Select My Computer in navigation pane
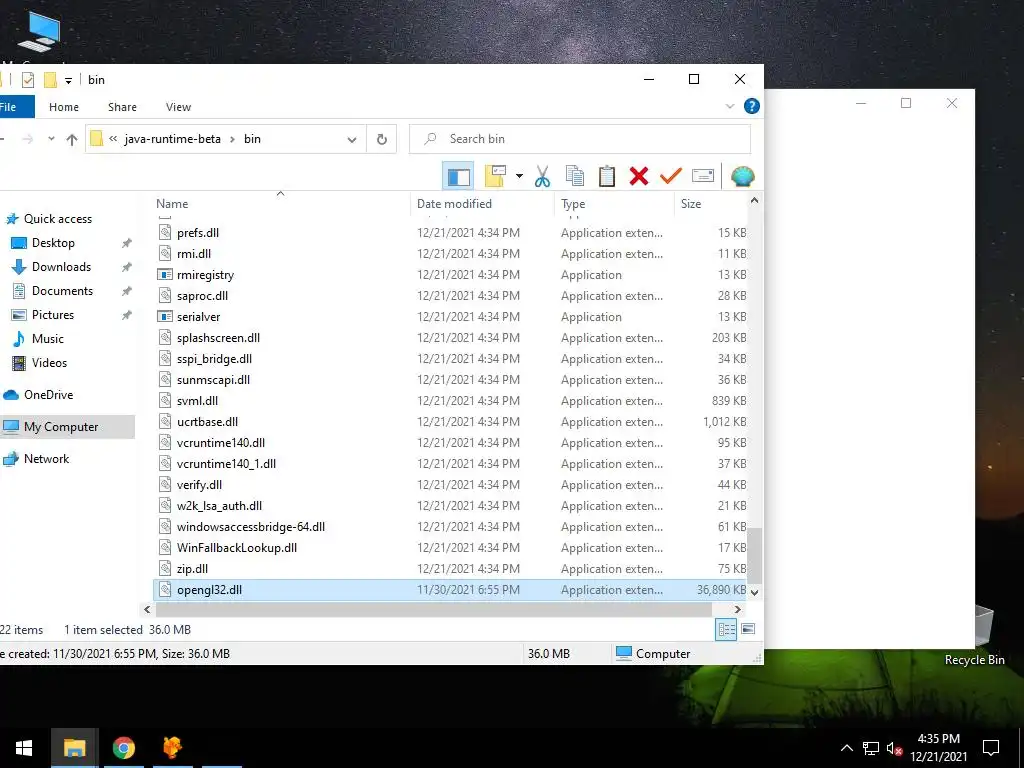 coord(61,427)
